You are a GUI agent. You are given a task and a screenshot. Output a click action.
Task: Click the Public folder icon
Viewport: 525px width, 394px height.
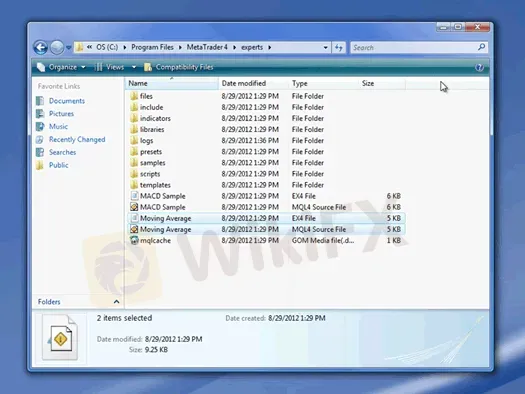point(40,165)
